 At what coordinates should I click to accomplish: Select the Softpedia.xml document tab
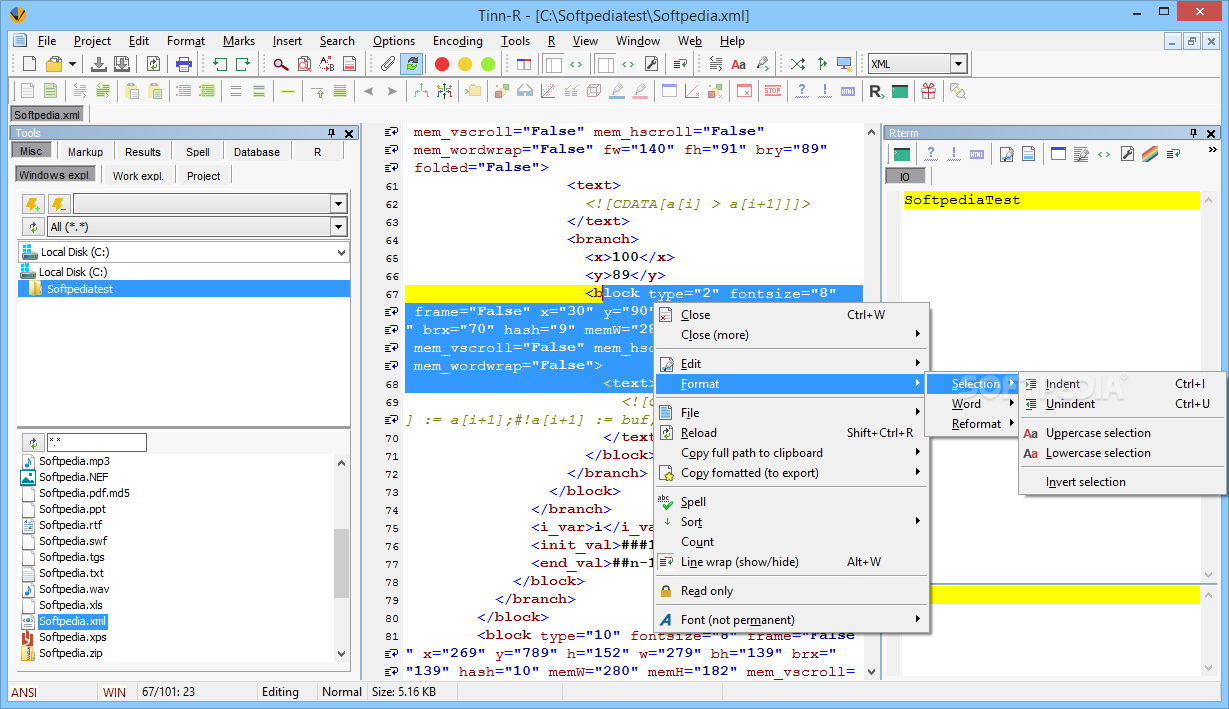click(47, 115)
